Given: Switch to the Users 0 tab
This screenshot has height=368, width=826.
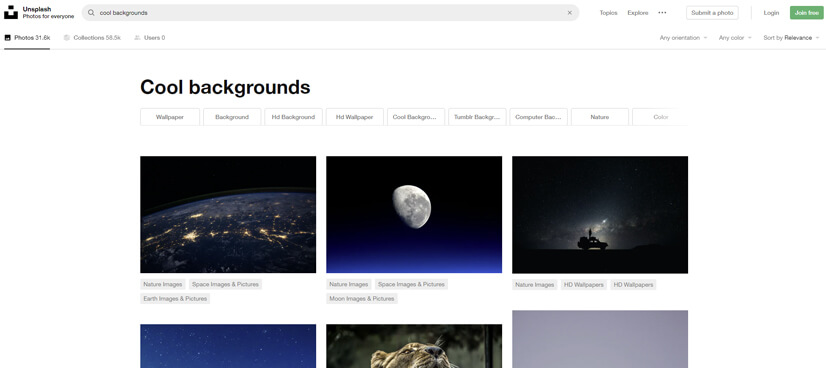Looking at the screenshot, I should pyautogui.click(x=150, y=38).
